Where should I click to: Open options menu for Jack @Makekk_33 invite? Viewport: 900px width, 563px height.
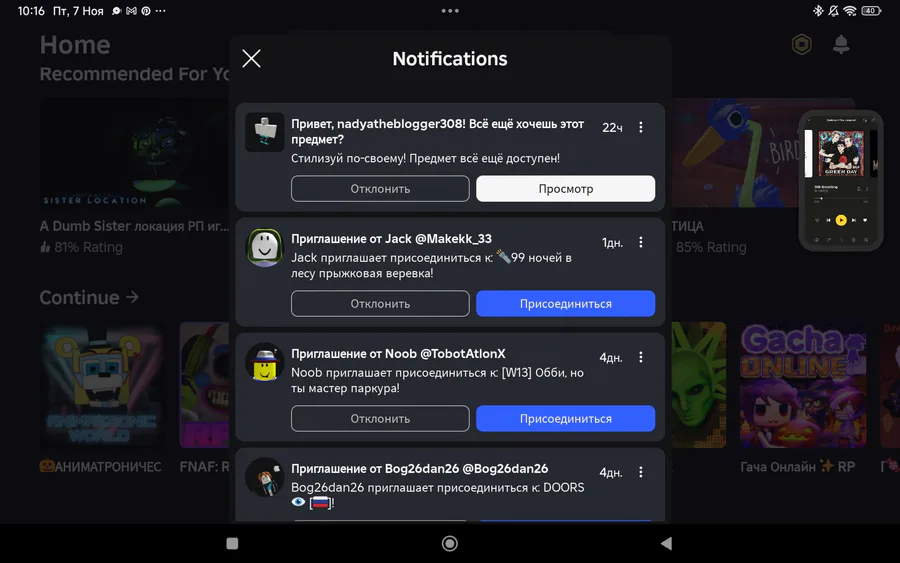pyautogui.click(x=641, y=242)
